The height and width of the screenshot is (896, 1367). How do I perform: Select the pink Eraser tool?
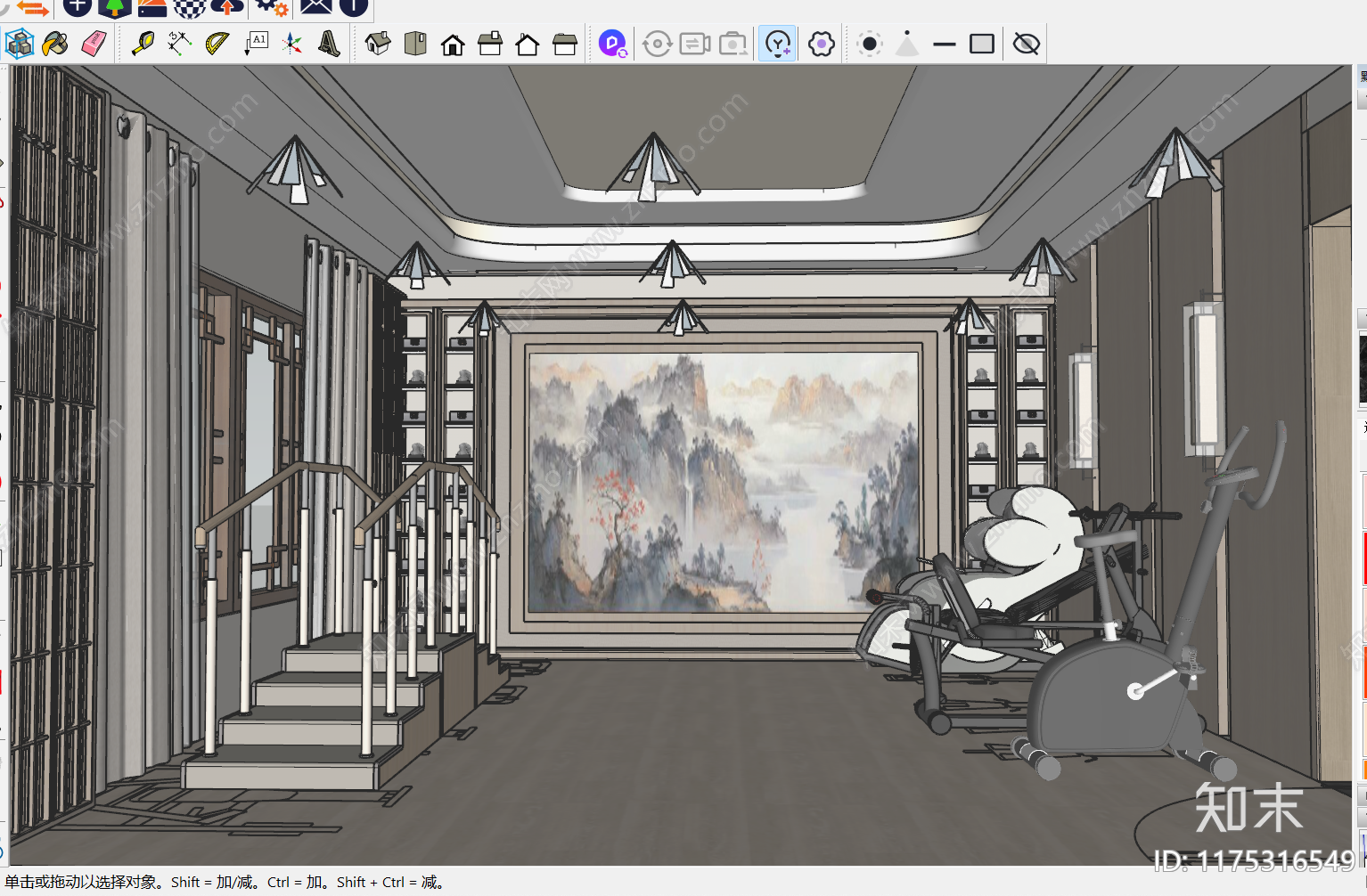[94, 44]
